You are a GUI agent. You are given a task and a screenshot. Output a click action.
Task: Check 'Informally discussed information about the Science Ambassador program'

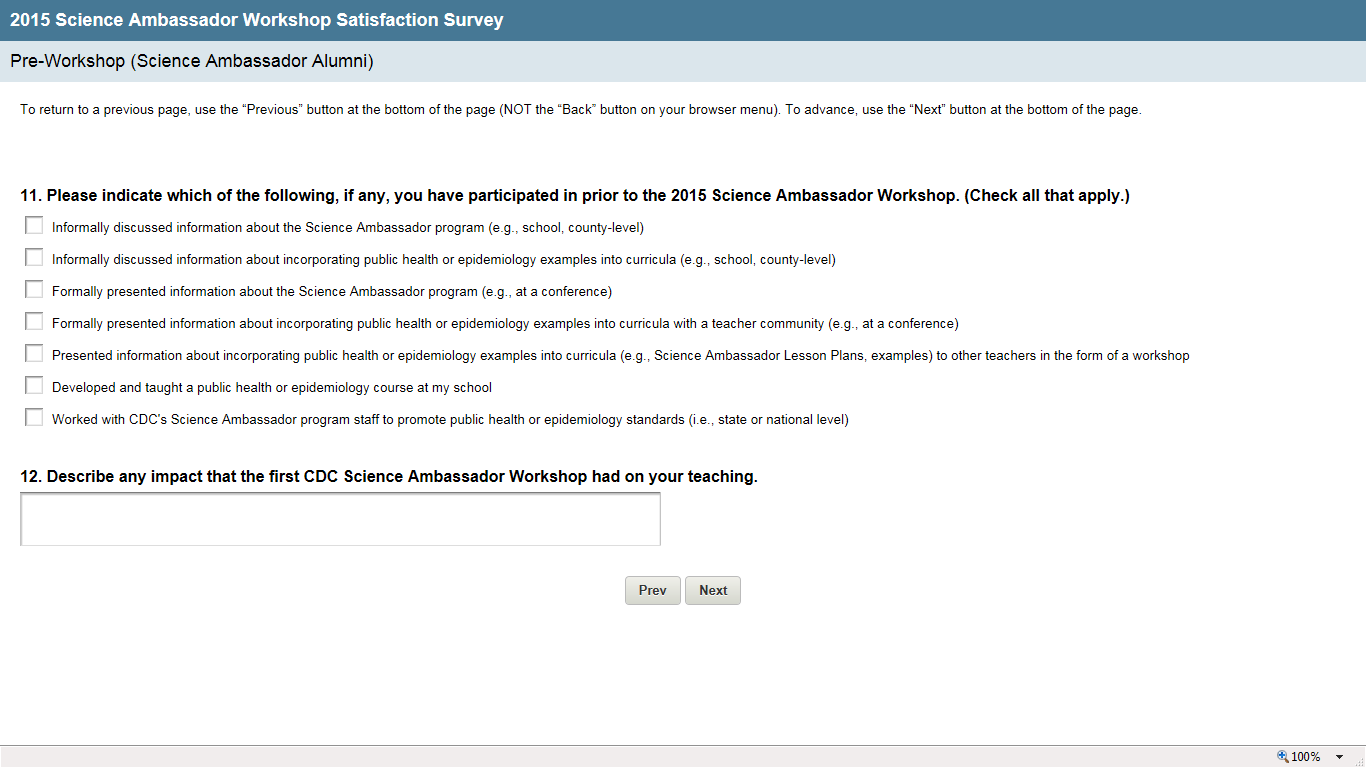click(x=34, y=226)
